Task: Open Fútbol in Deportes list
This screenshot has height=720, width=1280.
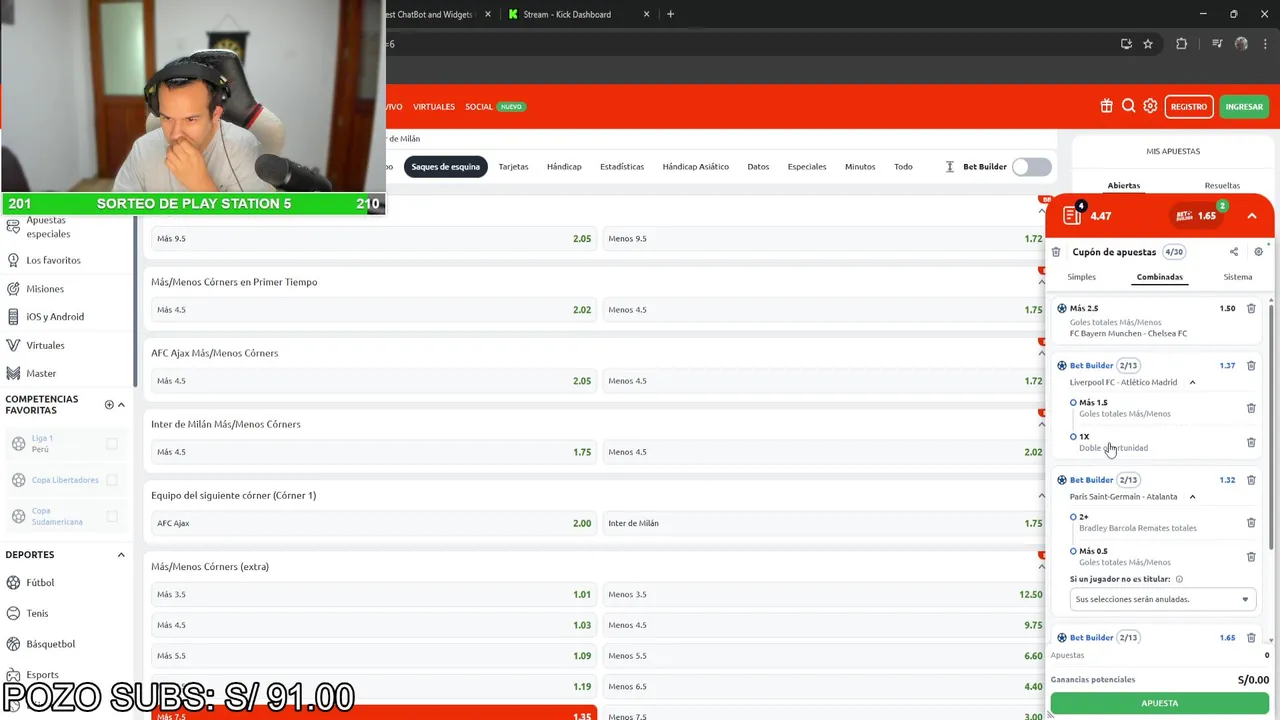Action: [40, 583]
